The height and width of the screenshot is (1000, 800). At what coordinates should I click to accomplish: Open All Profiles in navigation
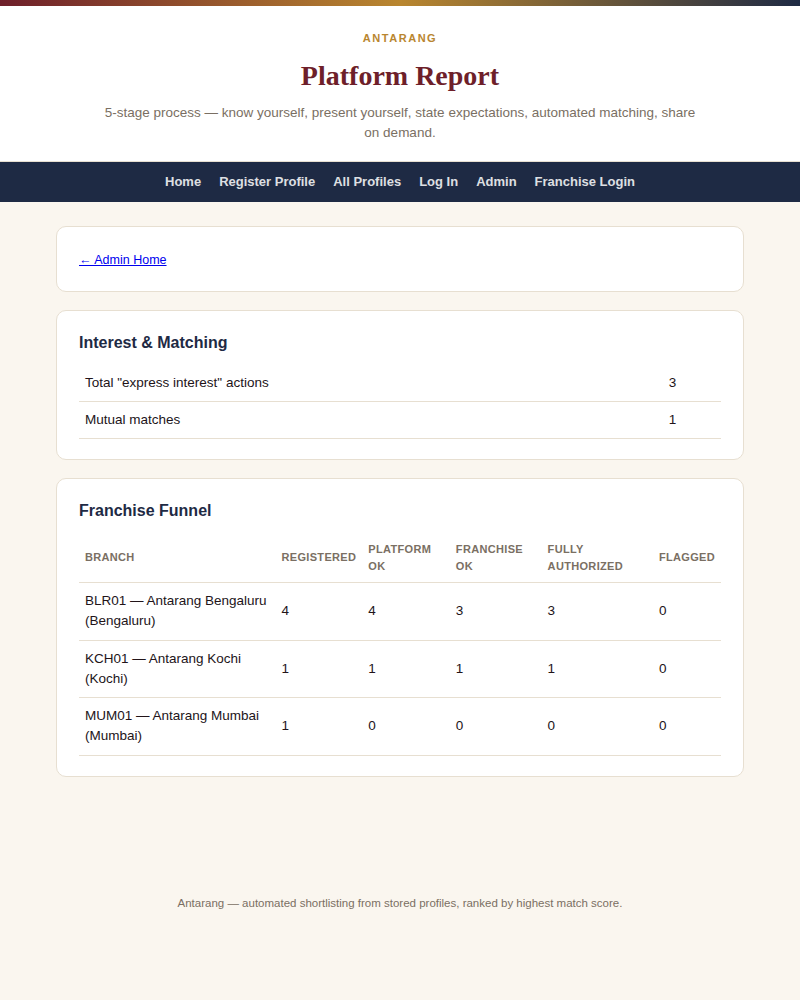[367, 182]
